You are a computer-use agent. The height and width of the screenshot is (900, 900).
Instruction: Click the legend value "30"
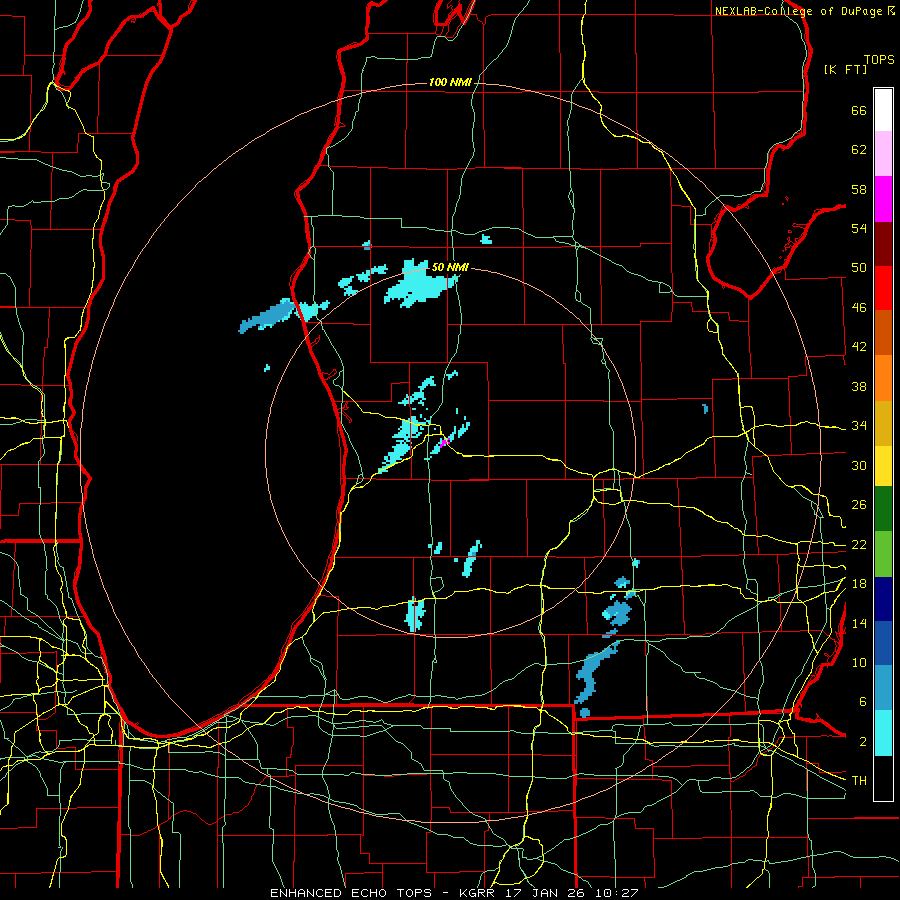859,465
